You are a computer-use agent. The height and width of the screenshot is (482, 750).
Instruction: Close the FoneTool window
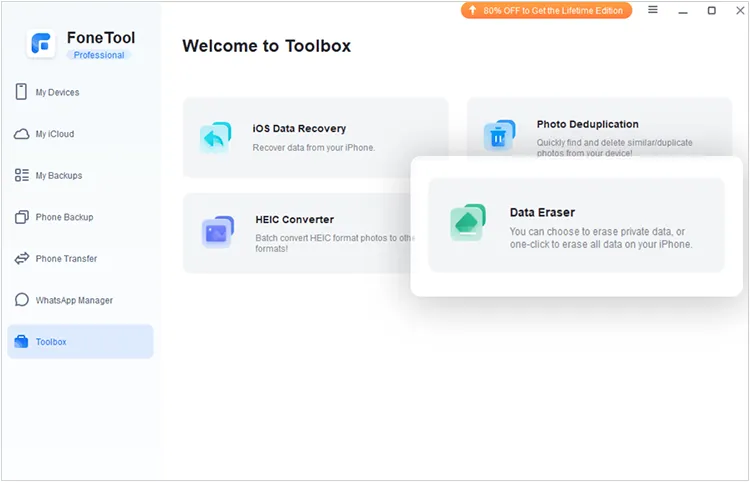pyautogui.click(x=740, y=10)
